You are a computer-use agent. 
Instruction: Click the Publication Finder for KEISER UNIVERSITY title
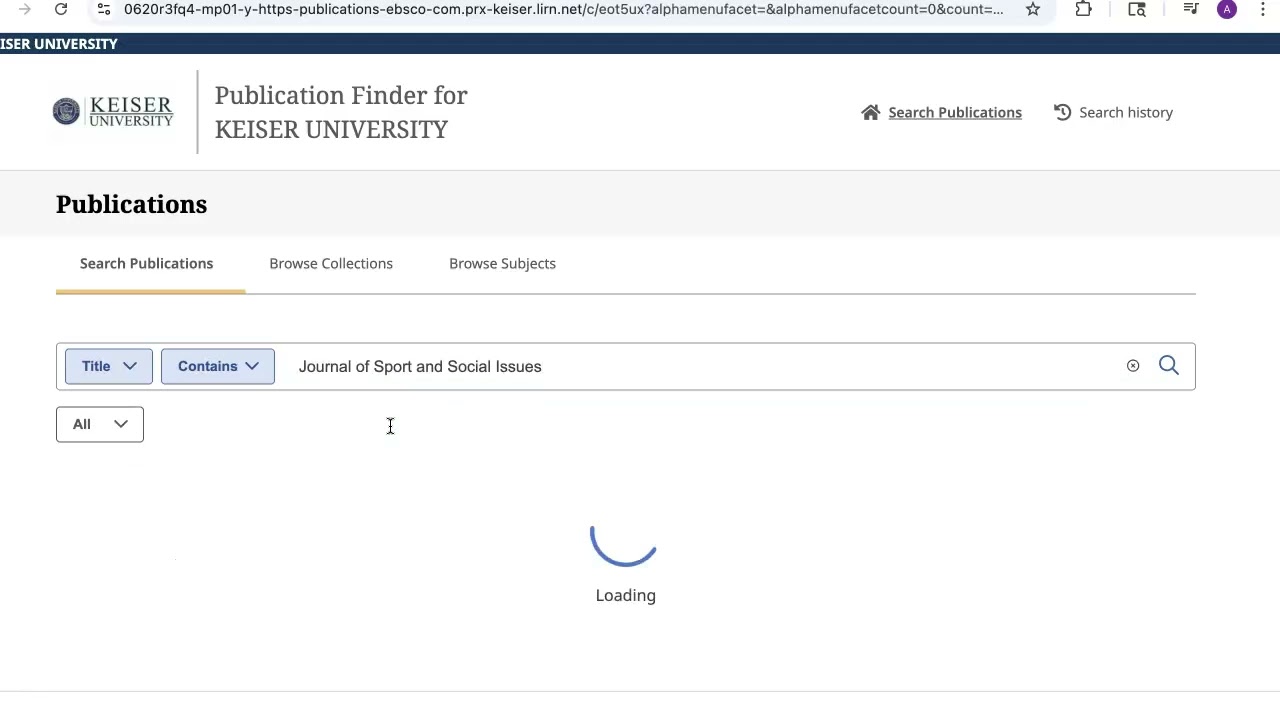[341, 112]
